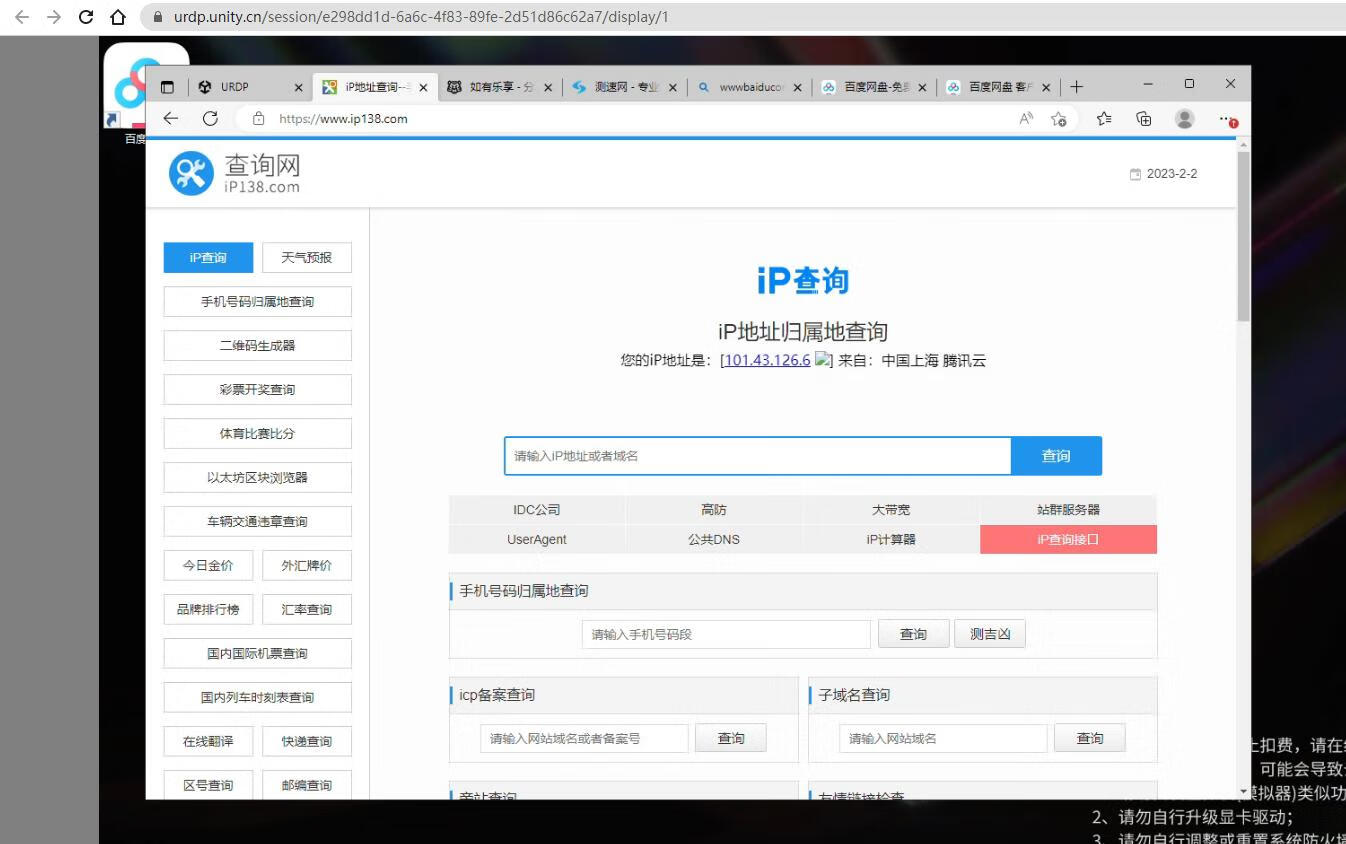The image size is (1346, 844).
Task: Click the red iP查询接口 cell
Action: 1068,539
